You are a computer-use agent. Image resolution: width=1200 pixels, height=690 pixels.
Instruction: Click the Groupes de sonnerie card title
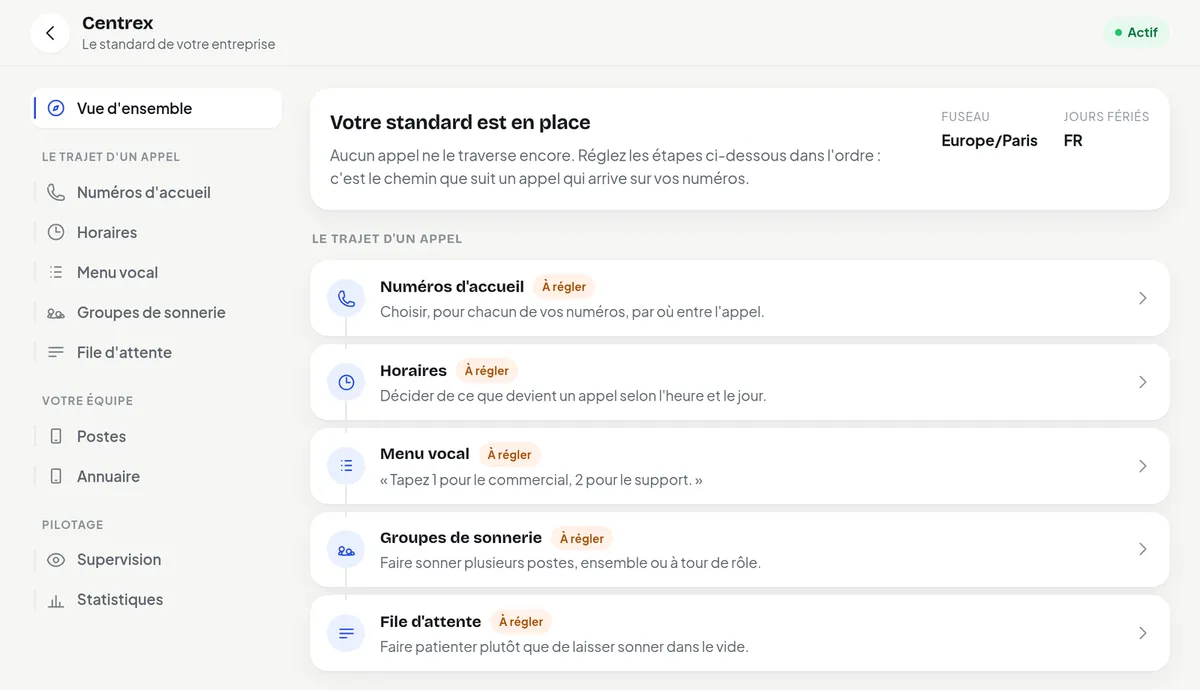click(x=461, y=538)
